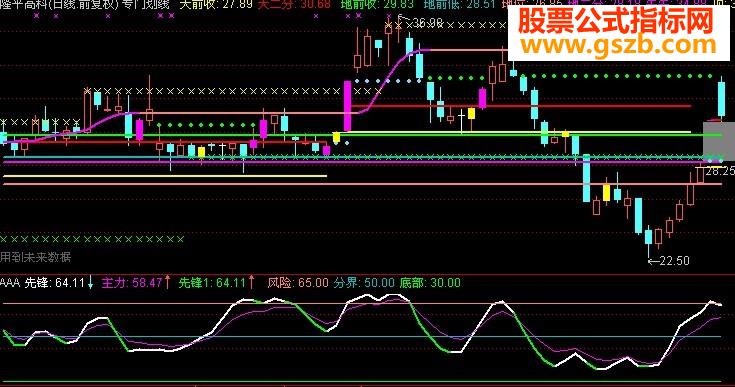
Task: Click the 22.50 low price label
Action: click(674, 260)
